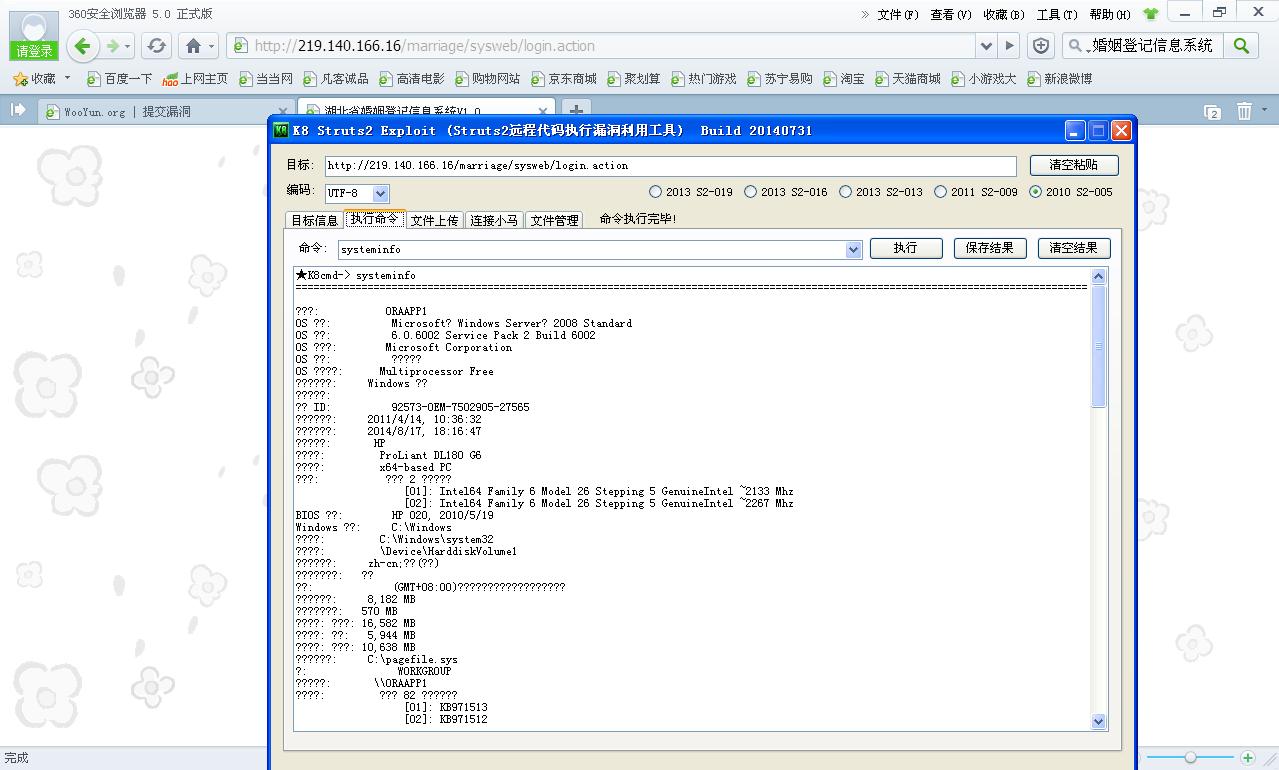This screenshot has width=1279, height=770.
Task: Click the trash bin closed-tabs icon
Action: (1244, 111)
